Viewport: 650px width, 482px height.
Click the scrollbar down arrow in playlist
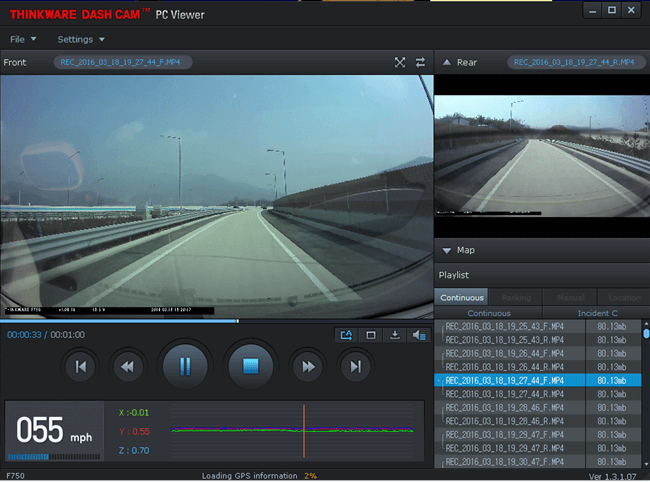(x=646, y=465)
